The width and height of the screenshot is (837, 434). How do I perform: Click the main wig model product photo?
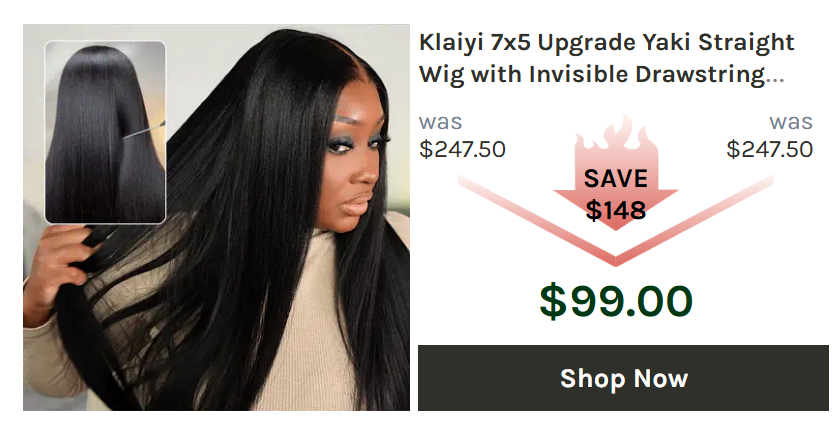216,217
